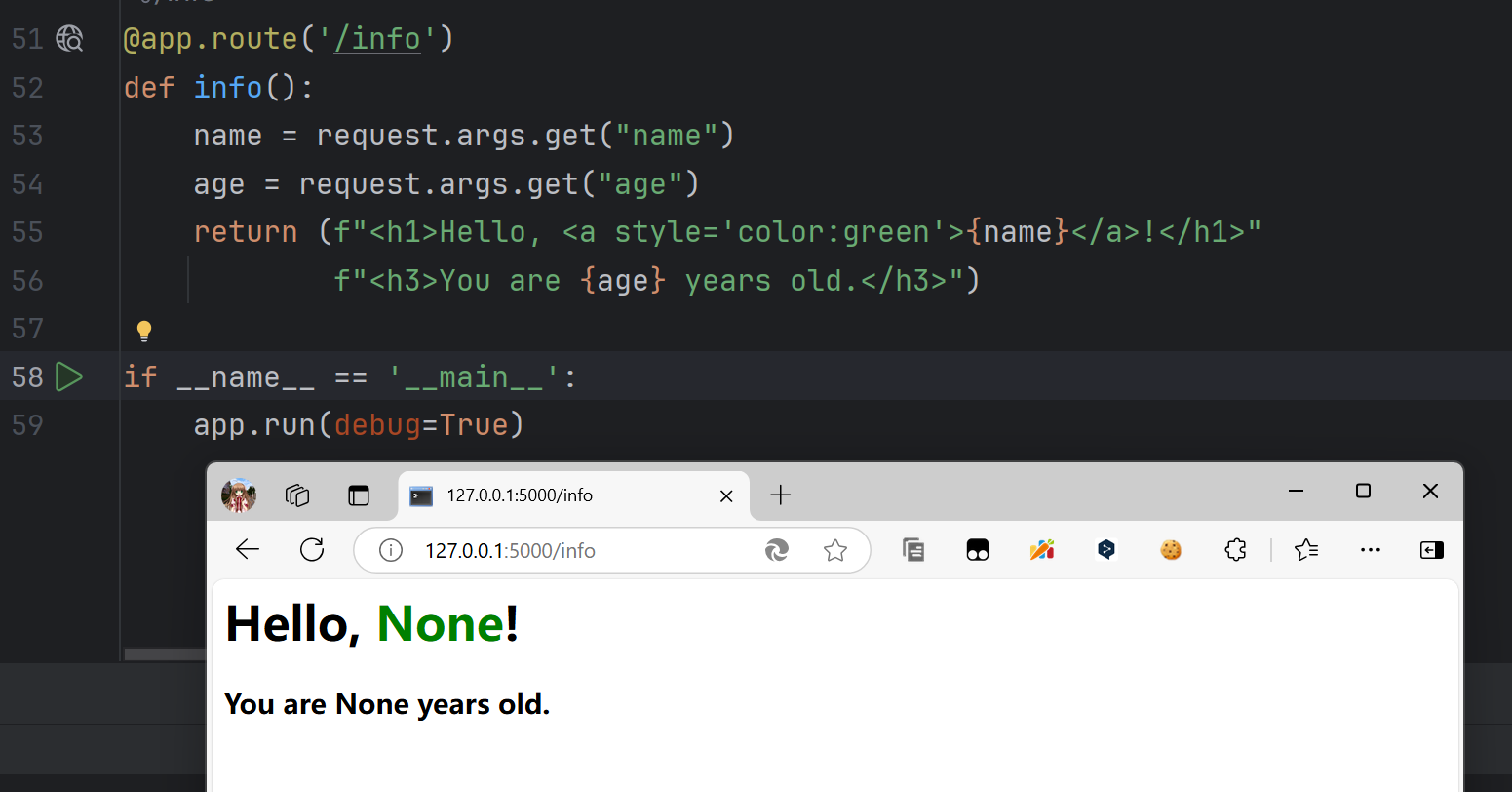This screenshot has width=1512, height=792.
Task: Add this page to favorites
Action: tap(835, 551)
